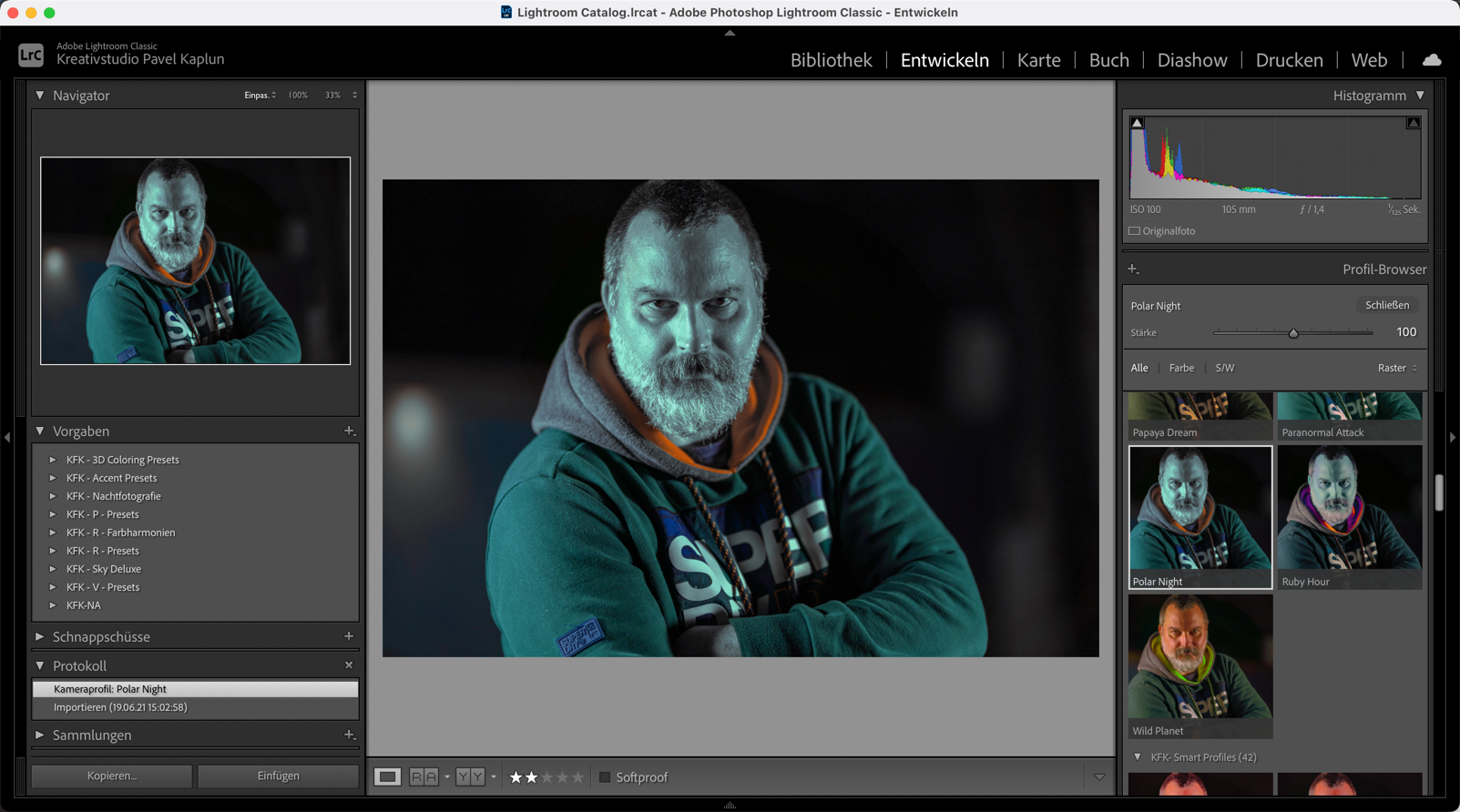The width and height of the screenshot is (1460, 812).
Task: Open the Buch module
Action: [1108, 60]
